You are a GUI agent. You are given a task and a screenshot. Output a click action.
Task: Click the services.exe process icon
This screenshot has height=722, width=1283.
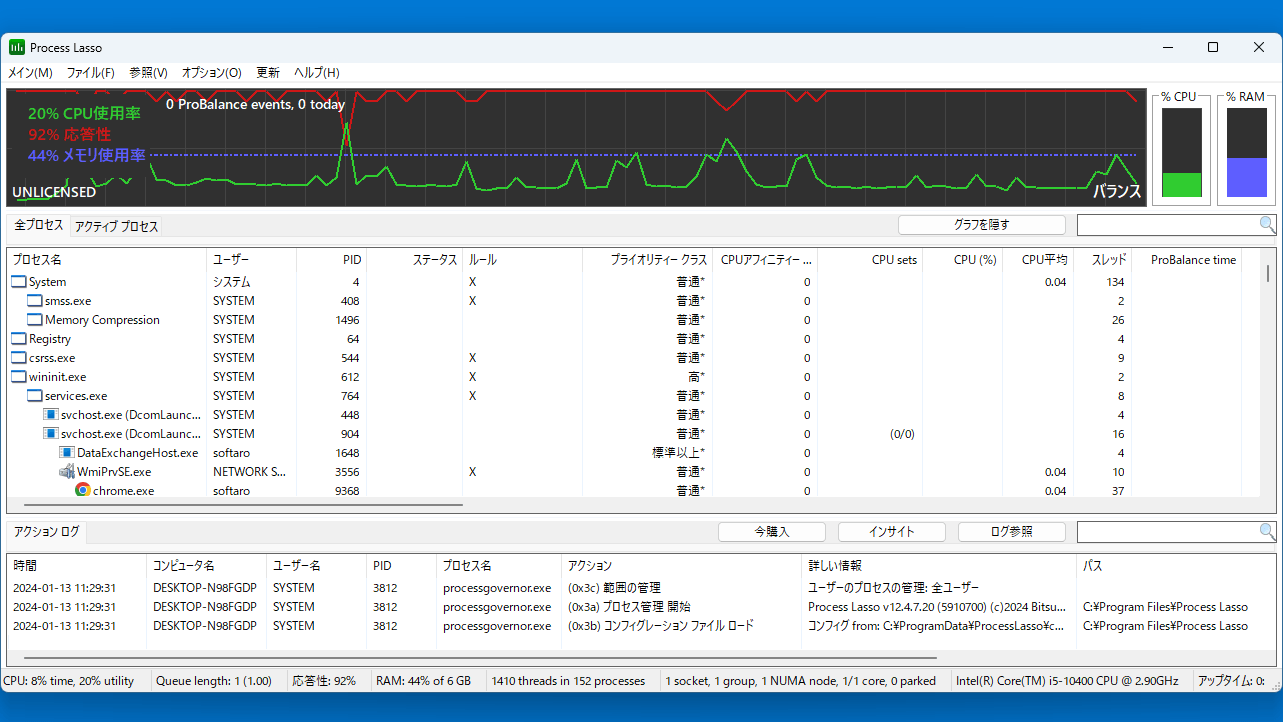(35, 396)
